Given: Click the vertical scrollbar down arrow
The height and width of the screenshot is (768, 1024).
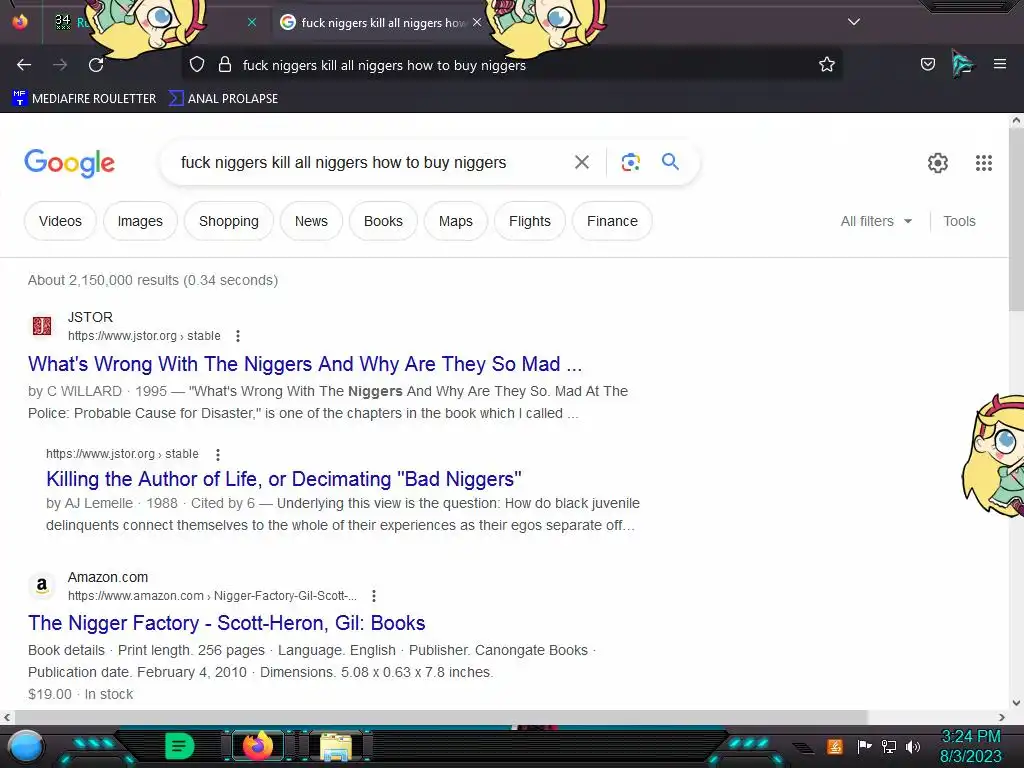Looking at the screenshot, I should pos(1016,703).
